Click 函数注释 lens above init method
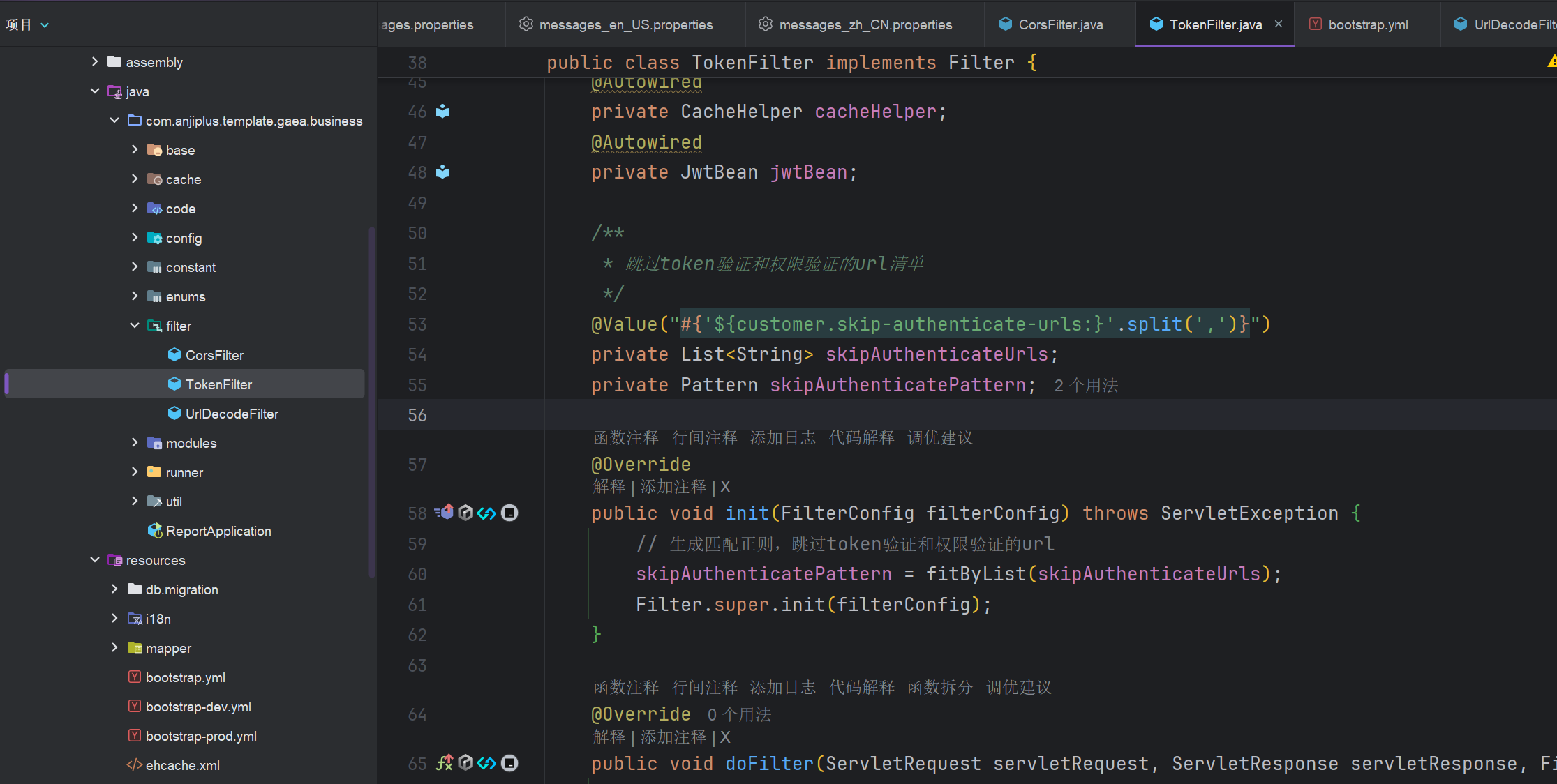This screenshot has height=784, width=1557. click(x=626, y=438)
